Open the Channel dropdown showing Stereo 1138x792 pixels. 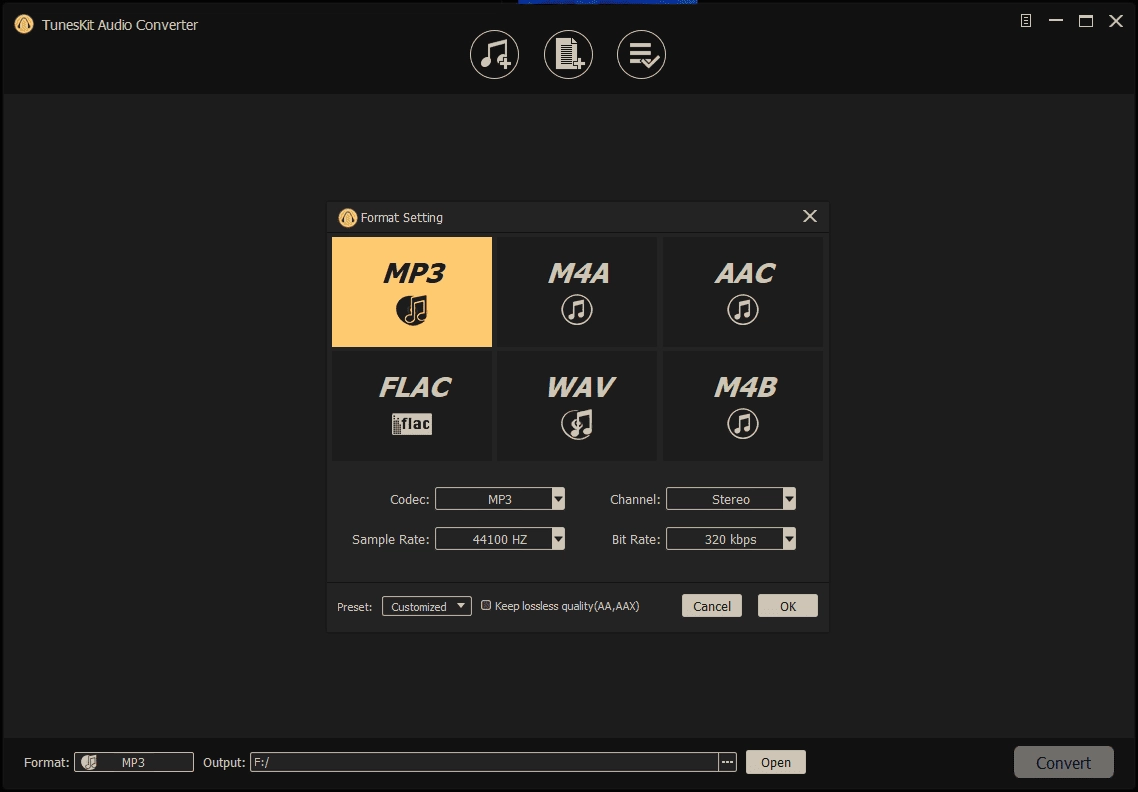(731, 499)
